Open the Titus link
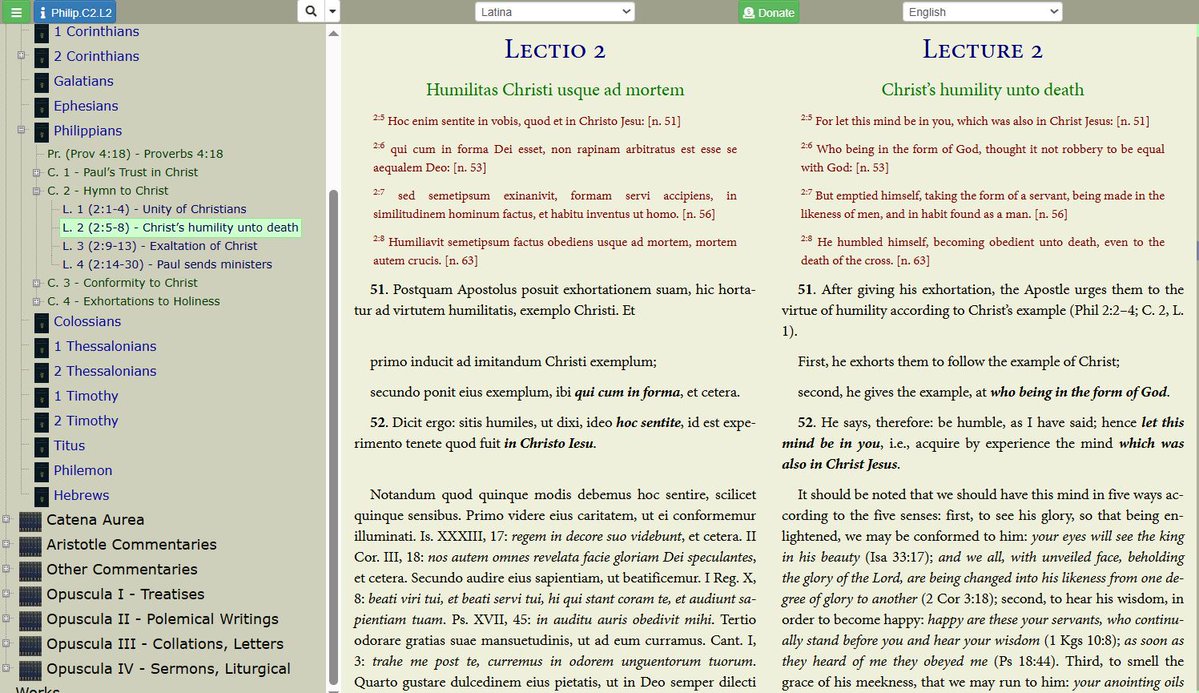This screenshot has width=1199, height=693. coord(69,445)
